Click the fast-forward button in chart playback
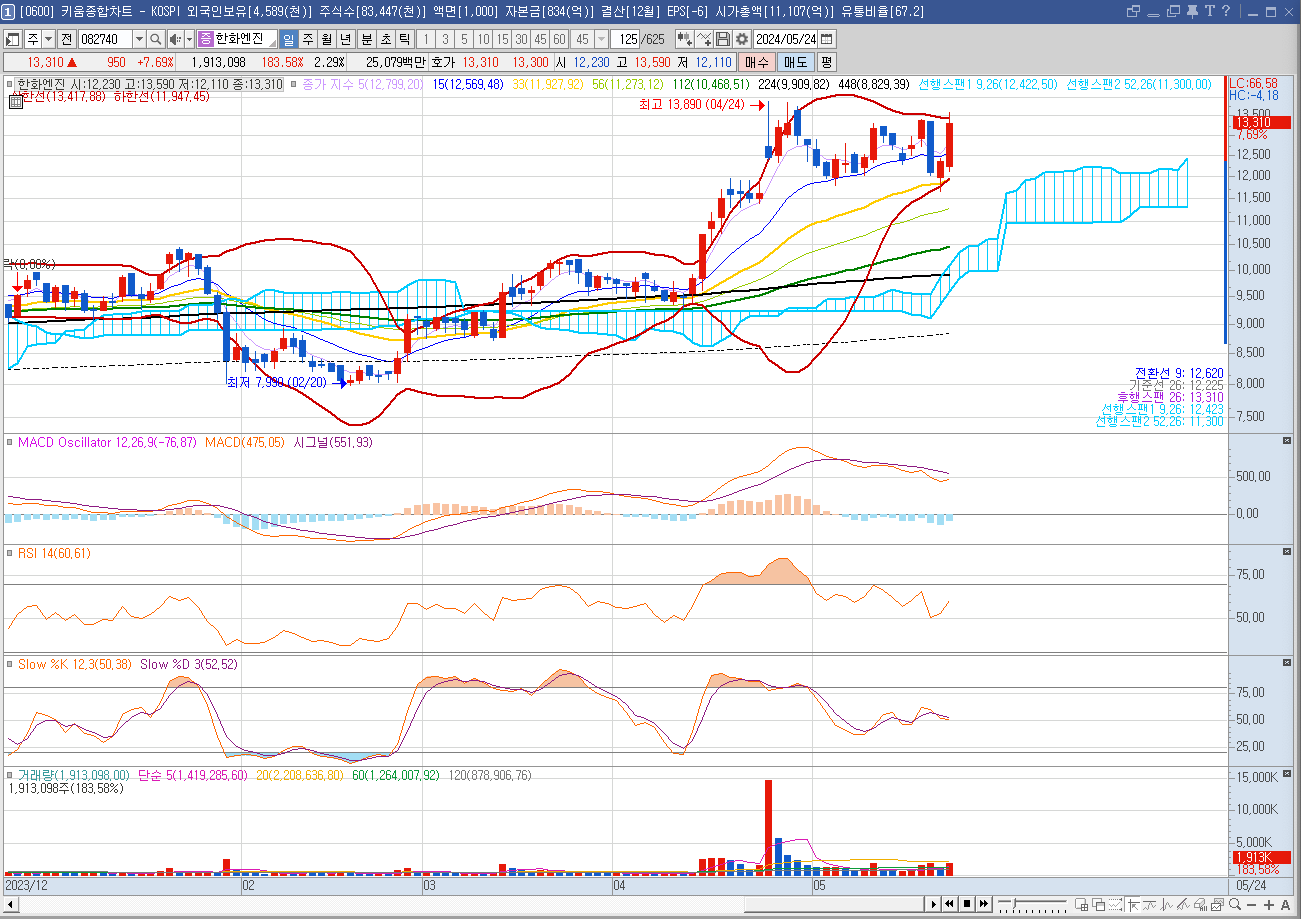Image resolution: width=1301 pixels, height=919 pixels. coord(984,904)
